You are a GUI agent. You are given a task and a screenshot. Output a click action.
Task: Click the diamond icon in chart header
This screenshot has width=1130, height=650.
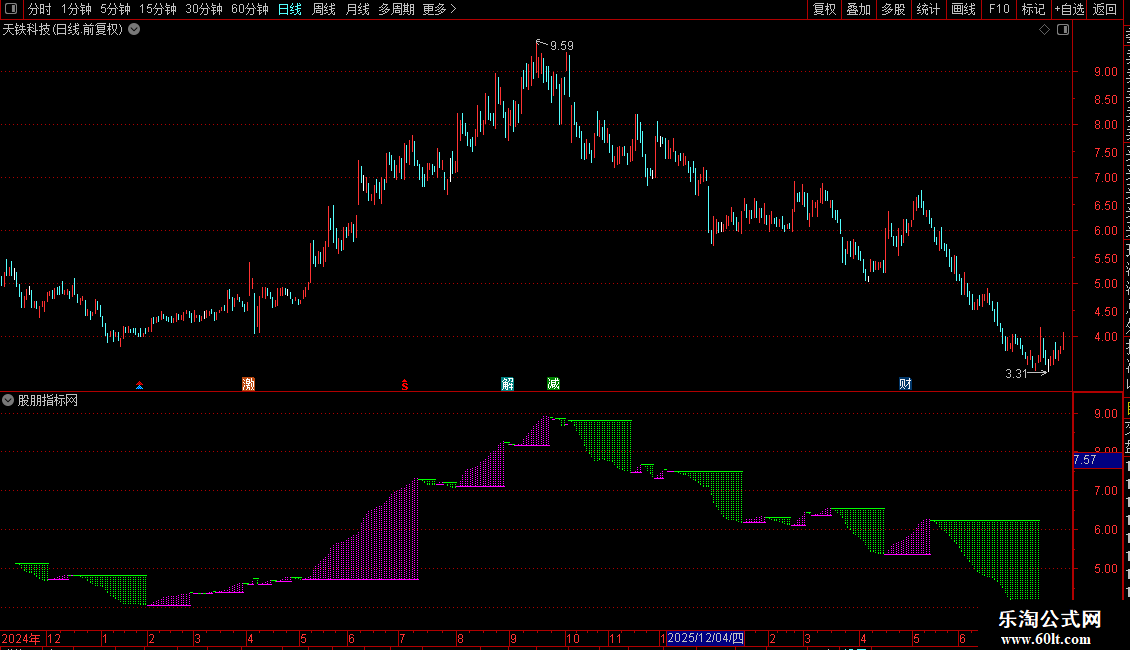1044,30
